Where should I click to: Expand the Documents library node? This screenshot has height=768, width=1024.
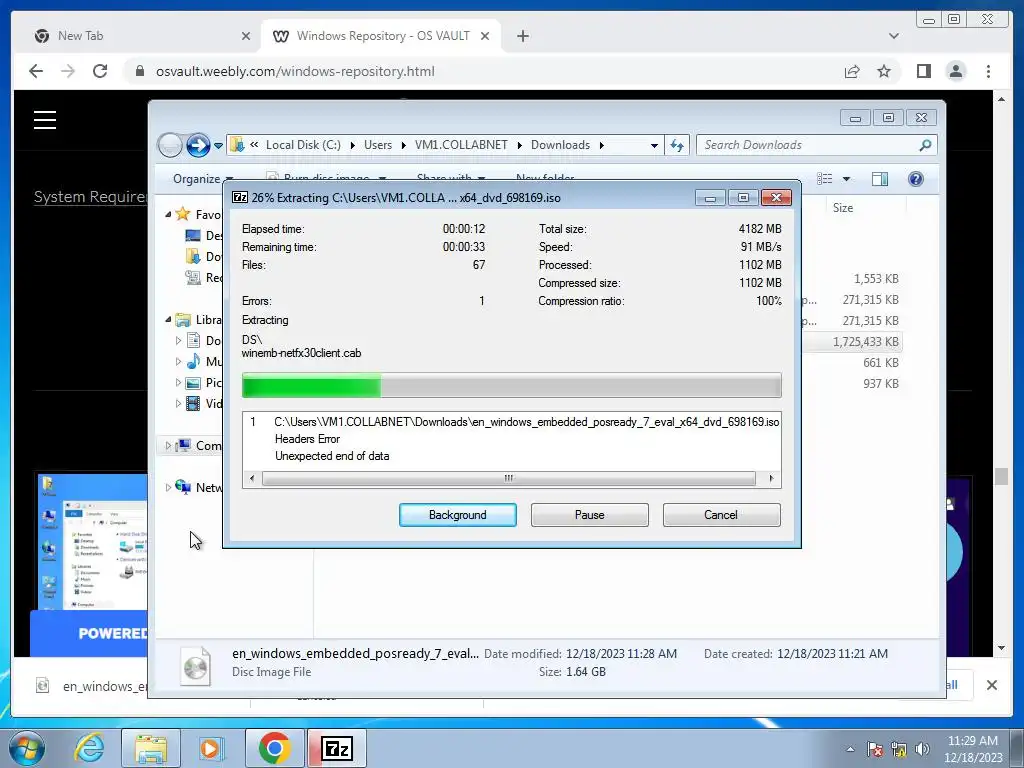click(x=178, y=340)
